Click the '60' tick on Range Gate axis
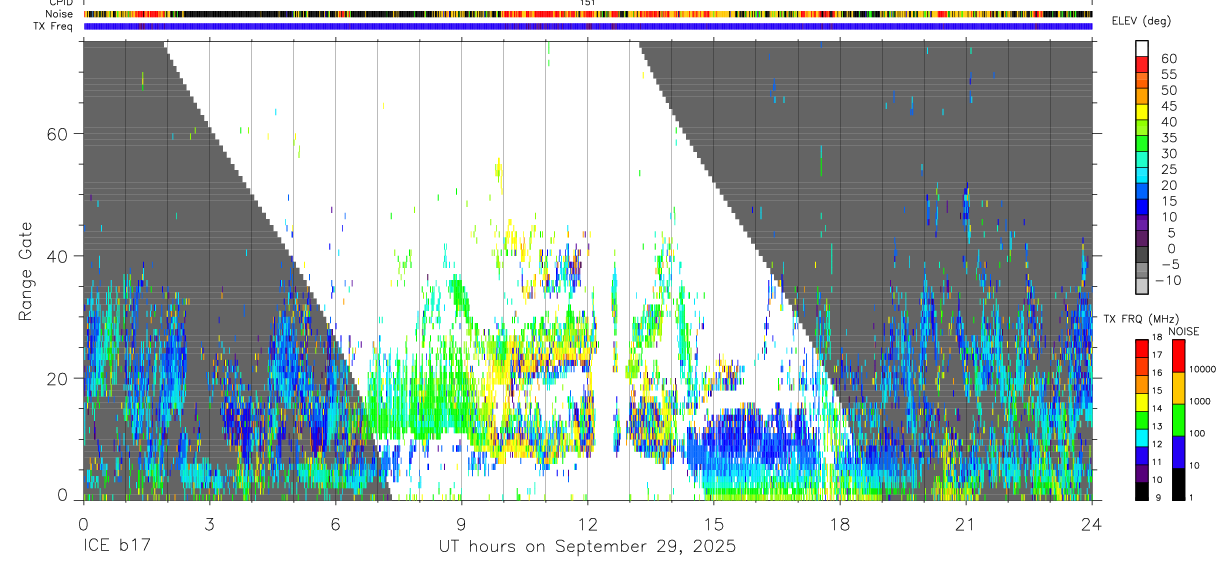 coord(58,135)
